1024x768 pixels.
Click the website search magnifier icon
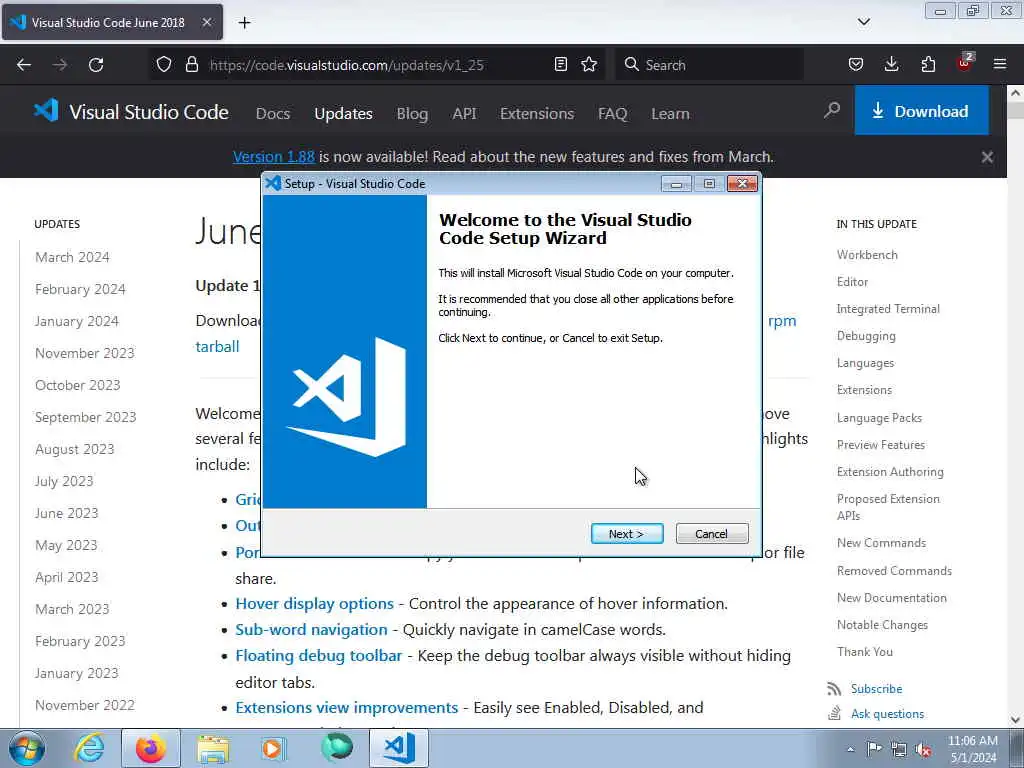[832, 110]
